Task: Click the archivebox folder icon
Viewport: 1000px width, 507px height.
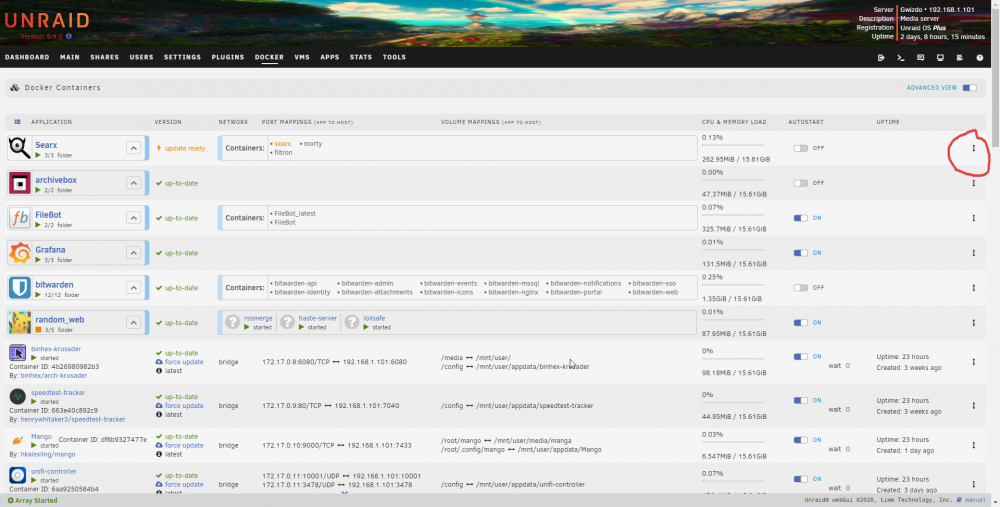Action: [x=20, y=183]
